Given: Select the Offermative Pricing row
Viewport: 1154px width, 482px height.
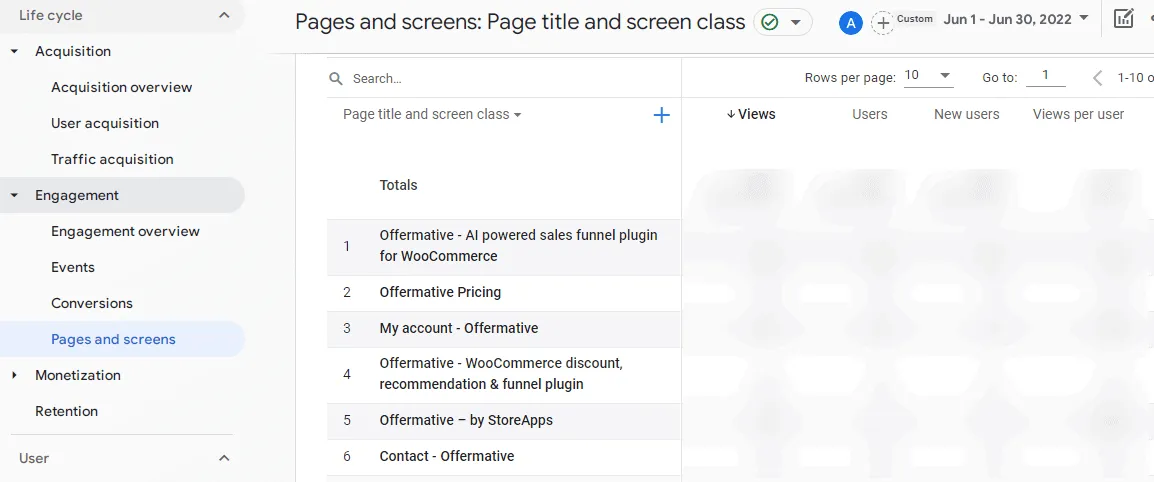Looking at the screenshot, I should click(x=504, y=293).
